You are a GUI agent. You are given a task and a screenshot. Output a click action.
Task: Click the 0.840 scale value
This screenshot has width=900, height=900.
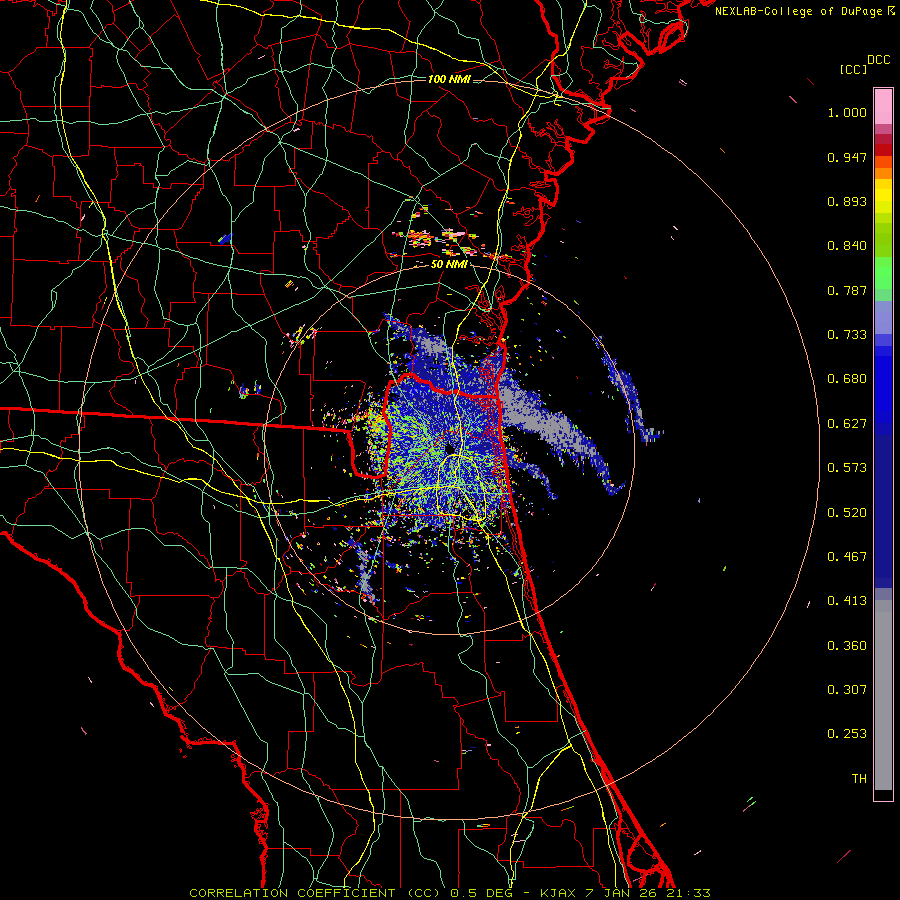tap(847, 246)
